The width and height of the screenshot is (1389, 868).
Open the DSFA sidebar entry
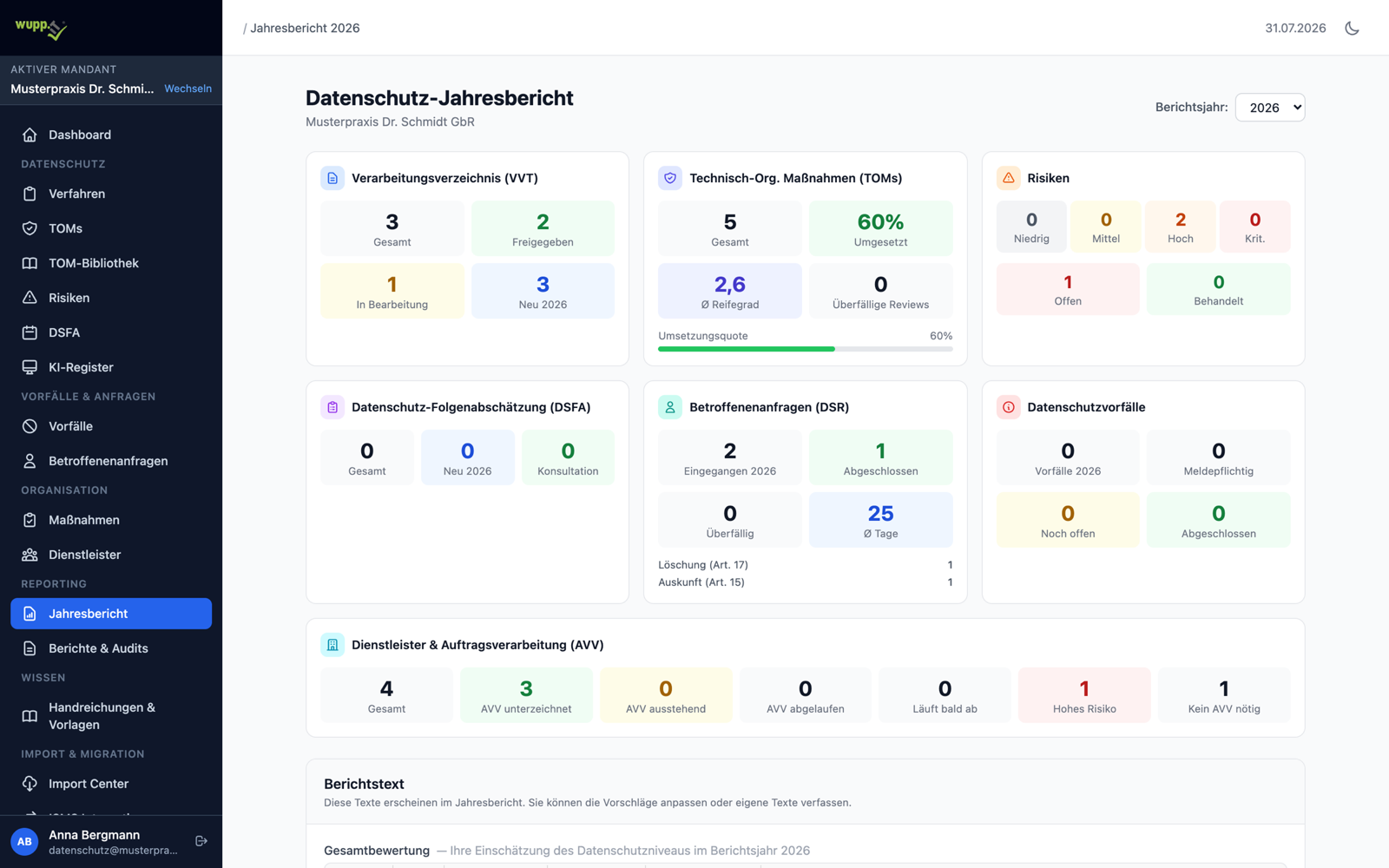111,332
